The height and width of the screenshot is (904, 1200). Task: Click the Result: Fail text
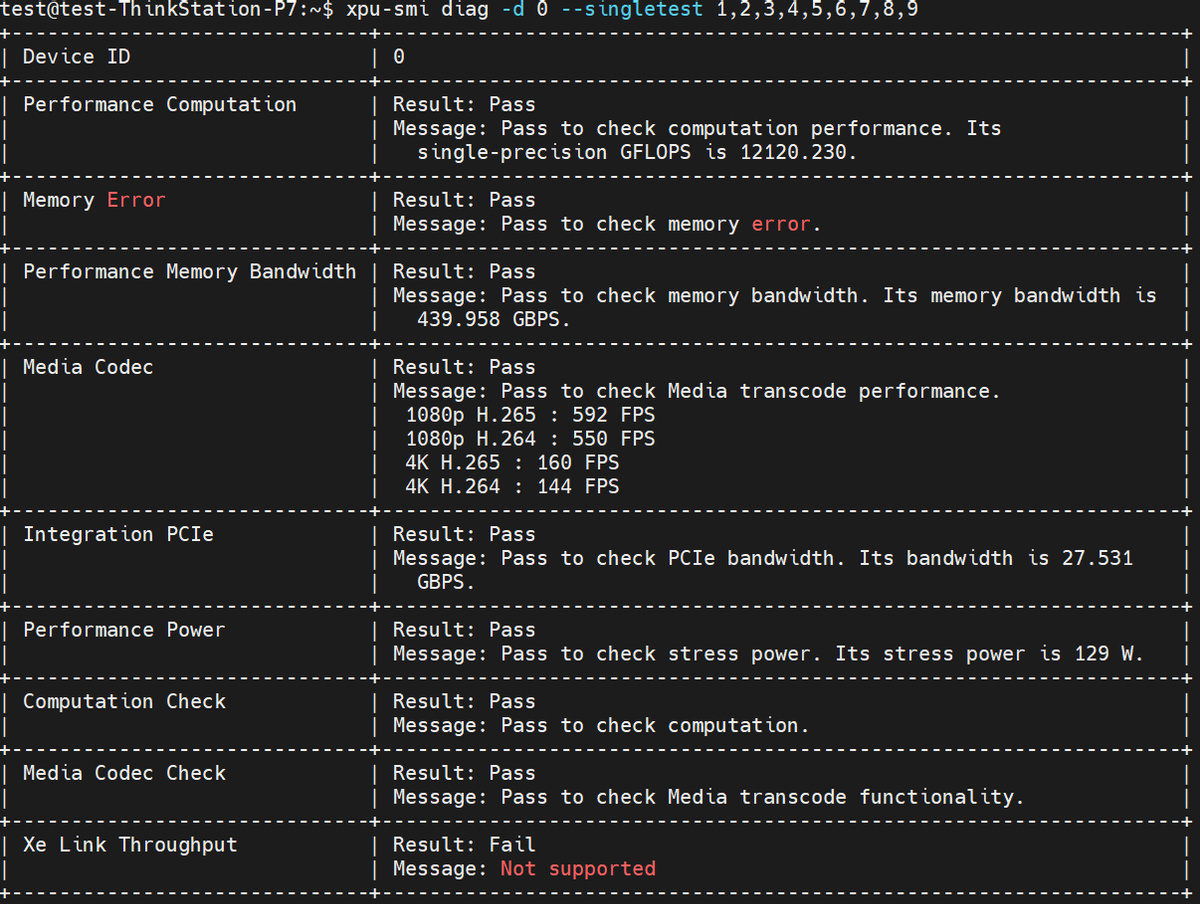pos(464,845)
